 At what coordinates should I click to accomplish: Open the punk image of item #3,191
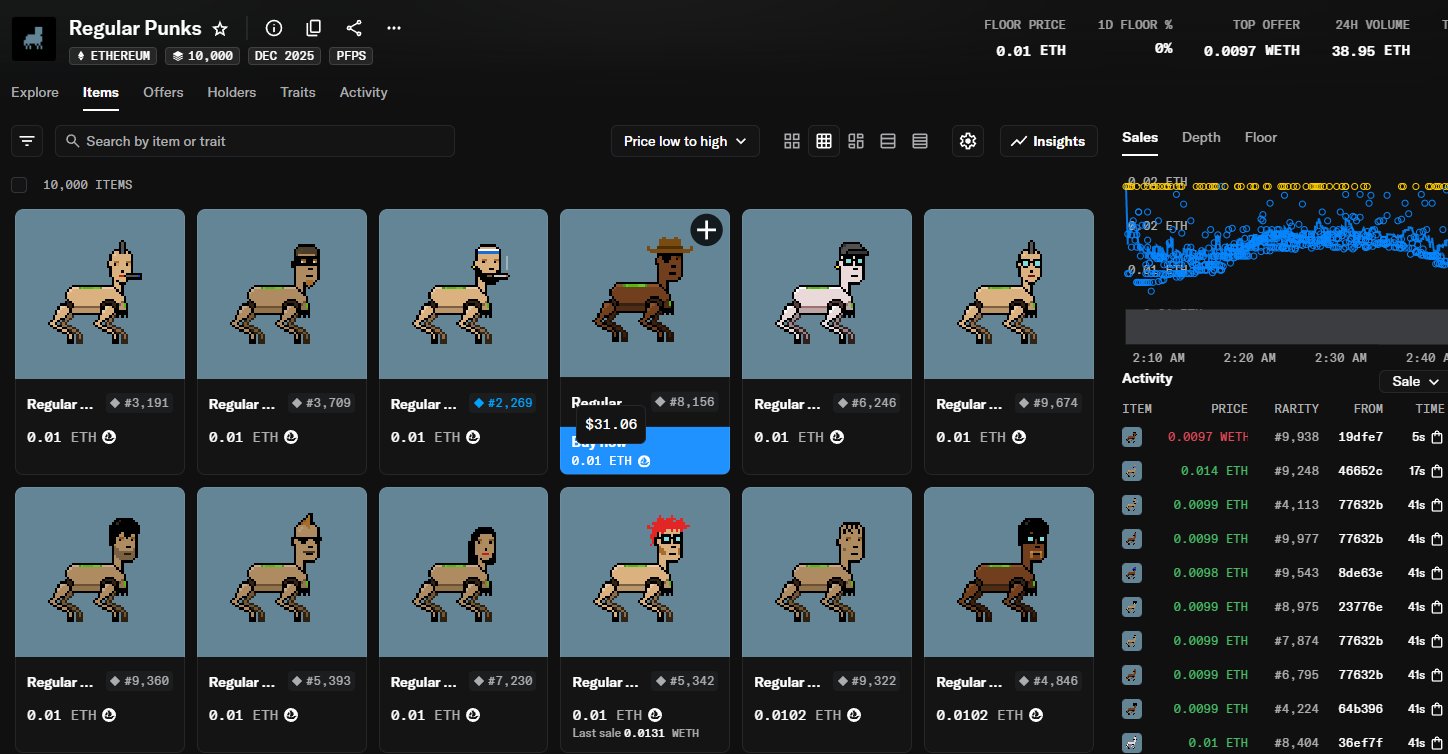pyautogui.click(x=100, y=294)
